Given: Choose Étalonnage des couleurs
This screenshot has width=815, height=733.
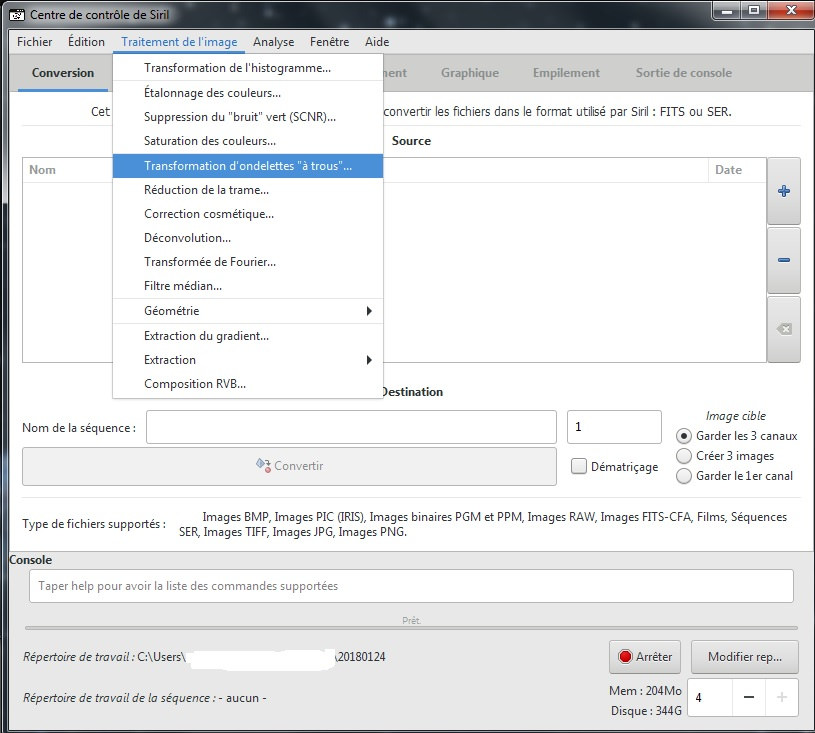Looking at the screenshot, I should [x=248, y=93].
